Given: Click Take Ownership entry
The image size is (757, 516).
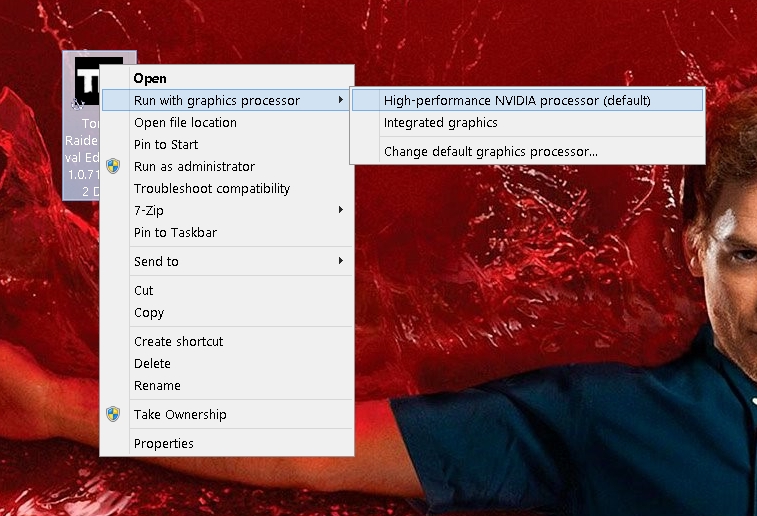Looking at the screenshot, I should point(227,415).
